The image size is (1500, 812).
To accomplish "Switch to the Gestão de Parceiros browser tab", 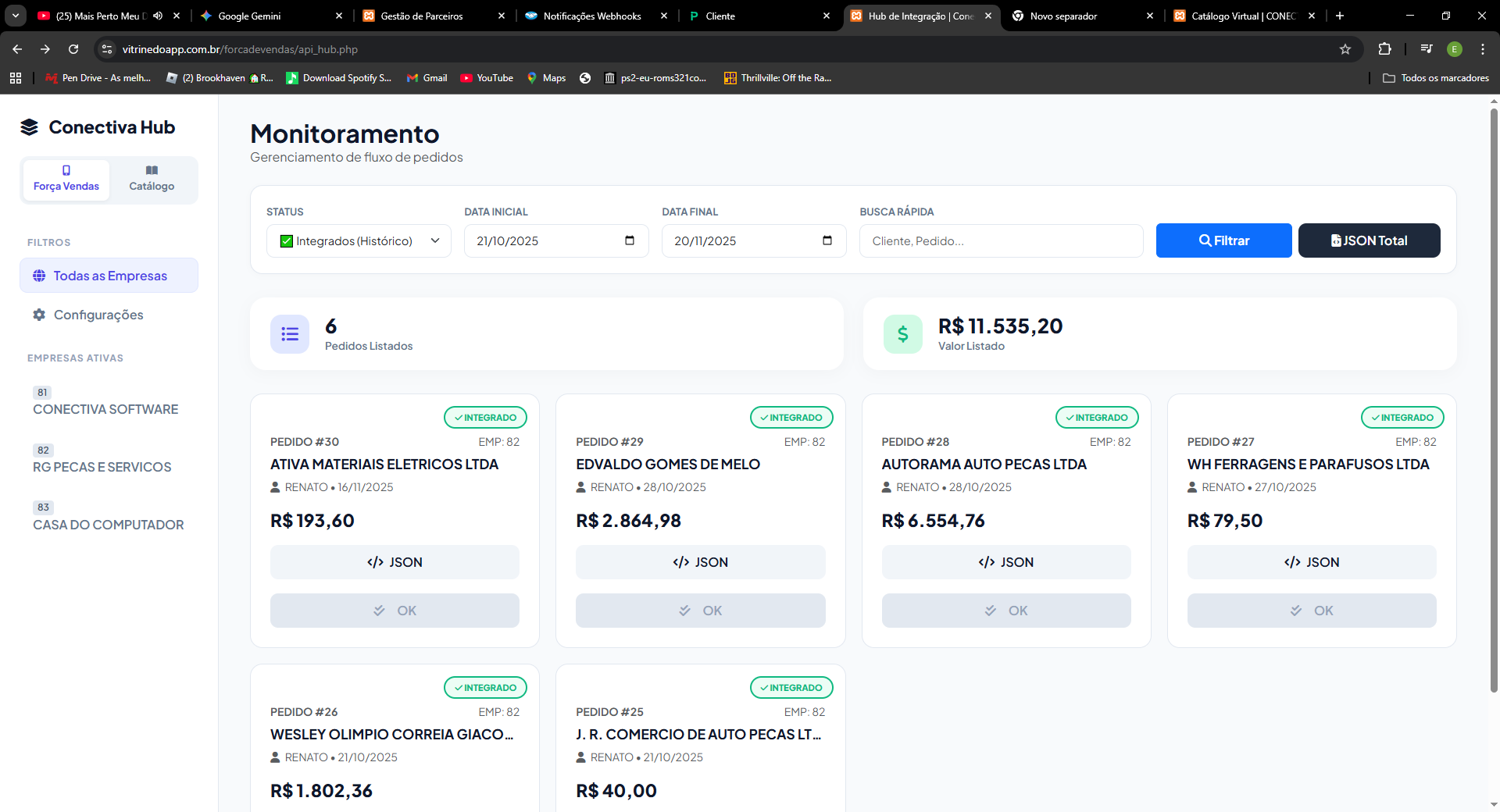I will point(422,16).
